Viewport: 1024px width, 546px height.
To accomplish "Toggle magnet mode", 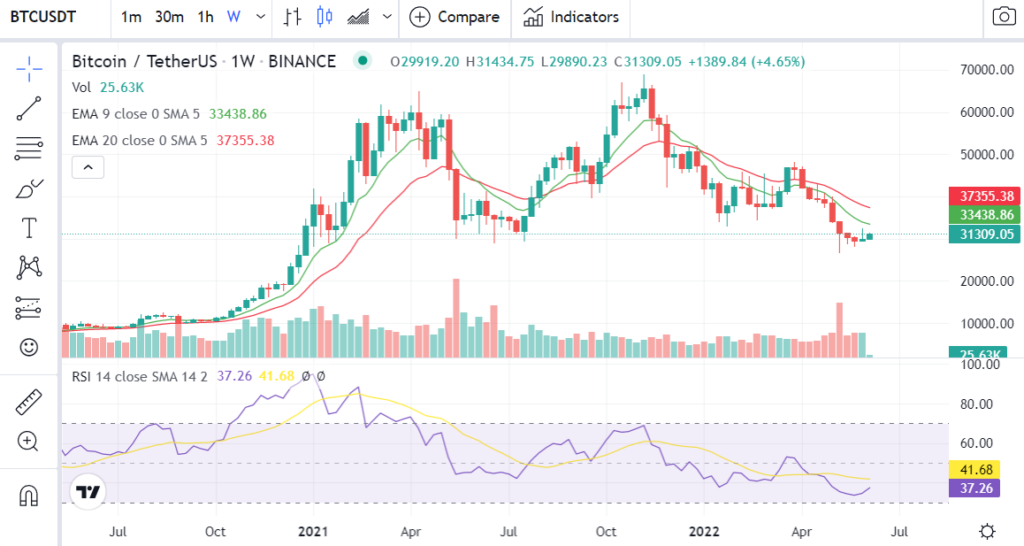I will 29,496.
